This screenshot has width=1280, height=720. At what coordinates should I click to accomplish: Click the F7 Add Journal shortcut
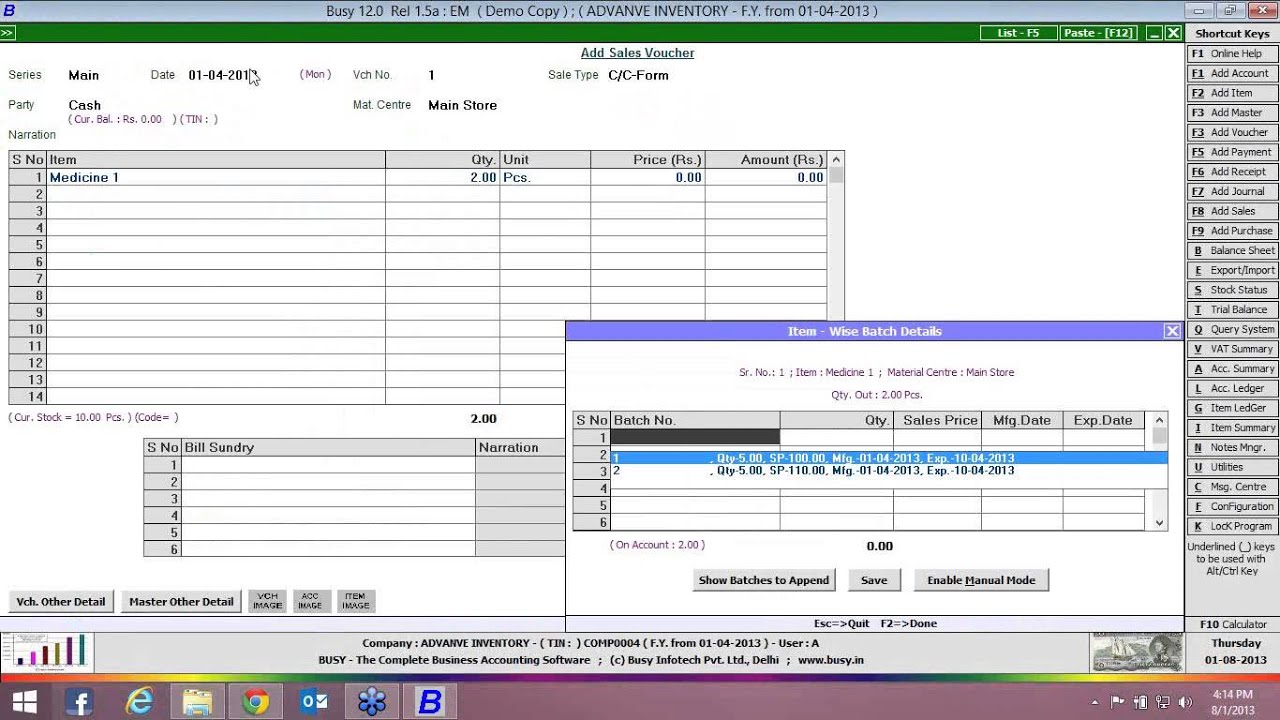pyautogui.click(x=1232, y=191)
